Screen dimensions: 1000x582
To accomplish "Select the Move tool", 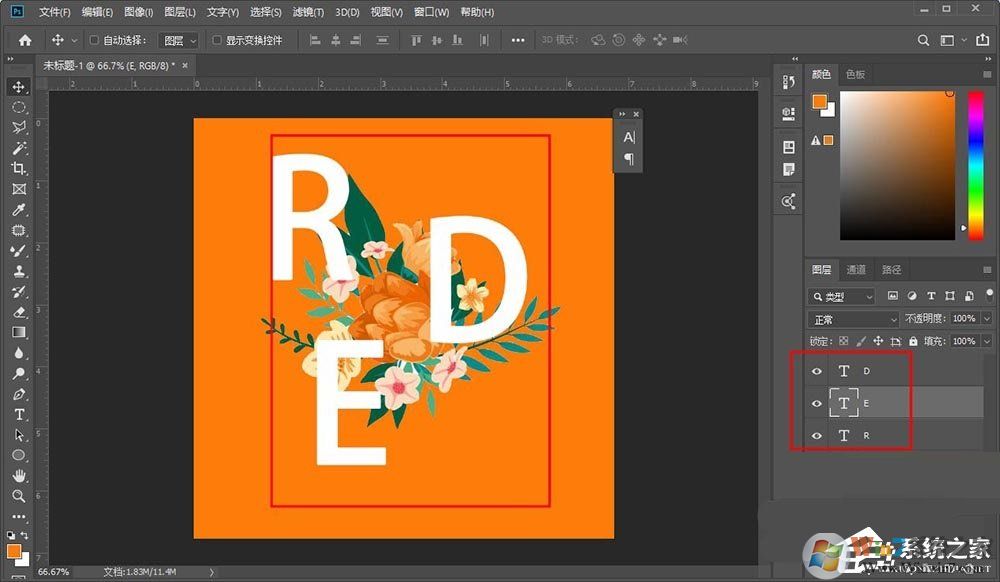I will click(x=18, y=87).
